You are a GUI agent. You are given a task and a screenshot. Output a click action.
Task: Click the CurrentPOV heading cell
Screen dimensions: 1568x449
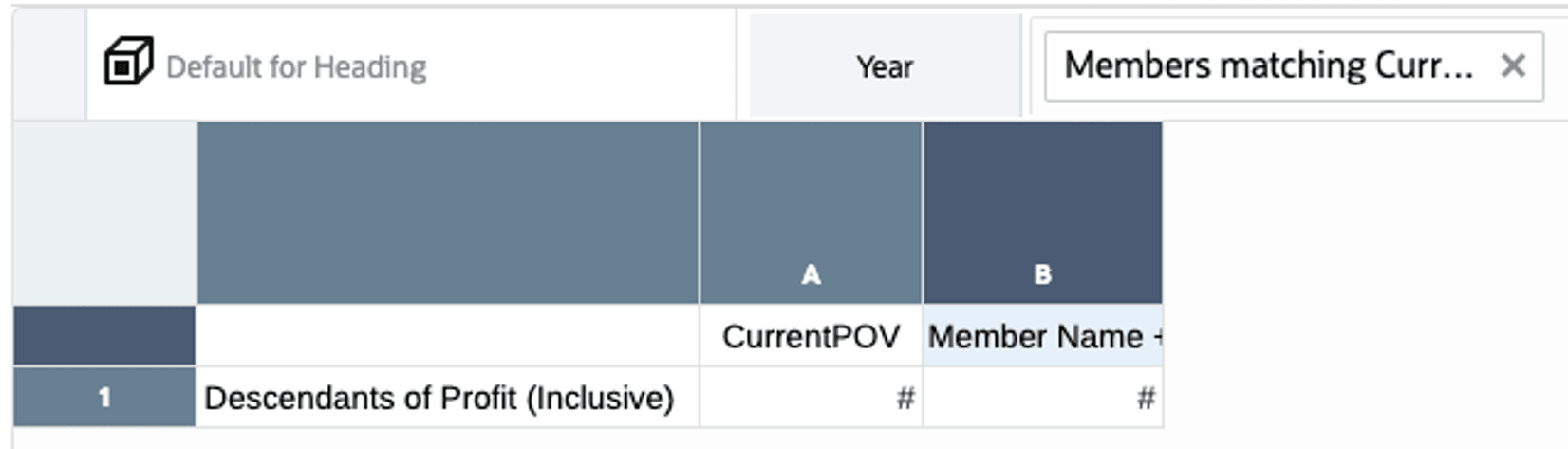tap(811, 336)
